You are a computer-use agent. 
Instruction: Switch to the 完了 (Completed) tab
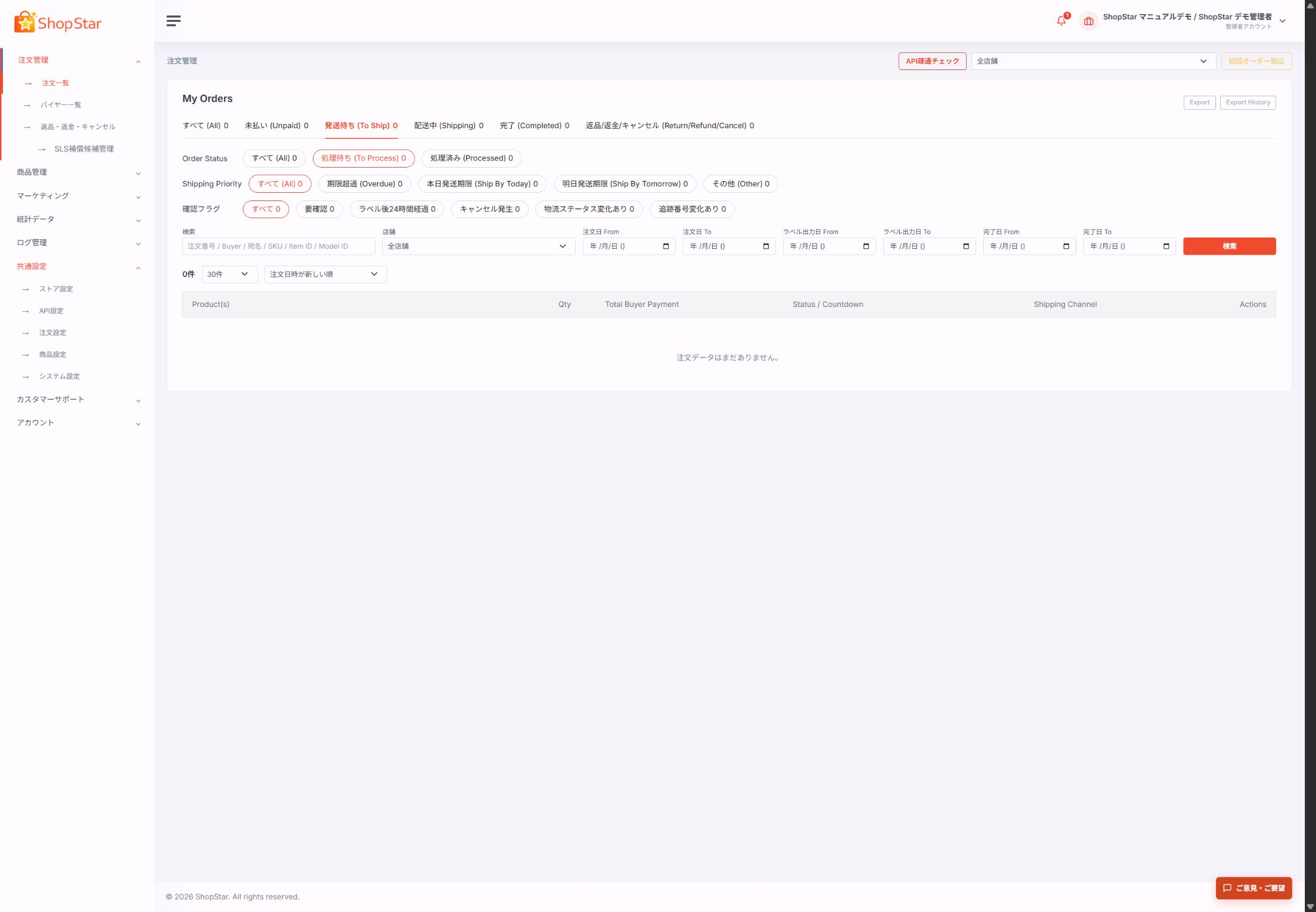coord(535,126)
